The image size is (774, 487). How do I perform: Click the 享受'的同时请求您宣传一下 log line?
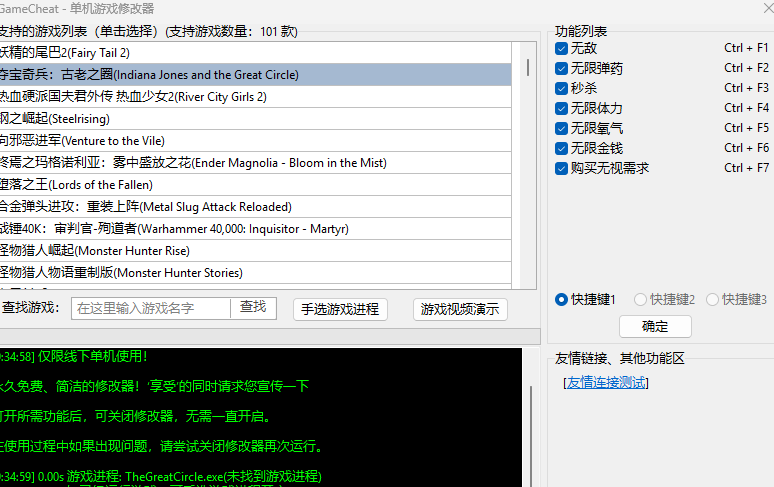tap(155, 386)
